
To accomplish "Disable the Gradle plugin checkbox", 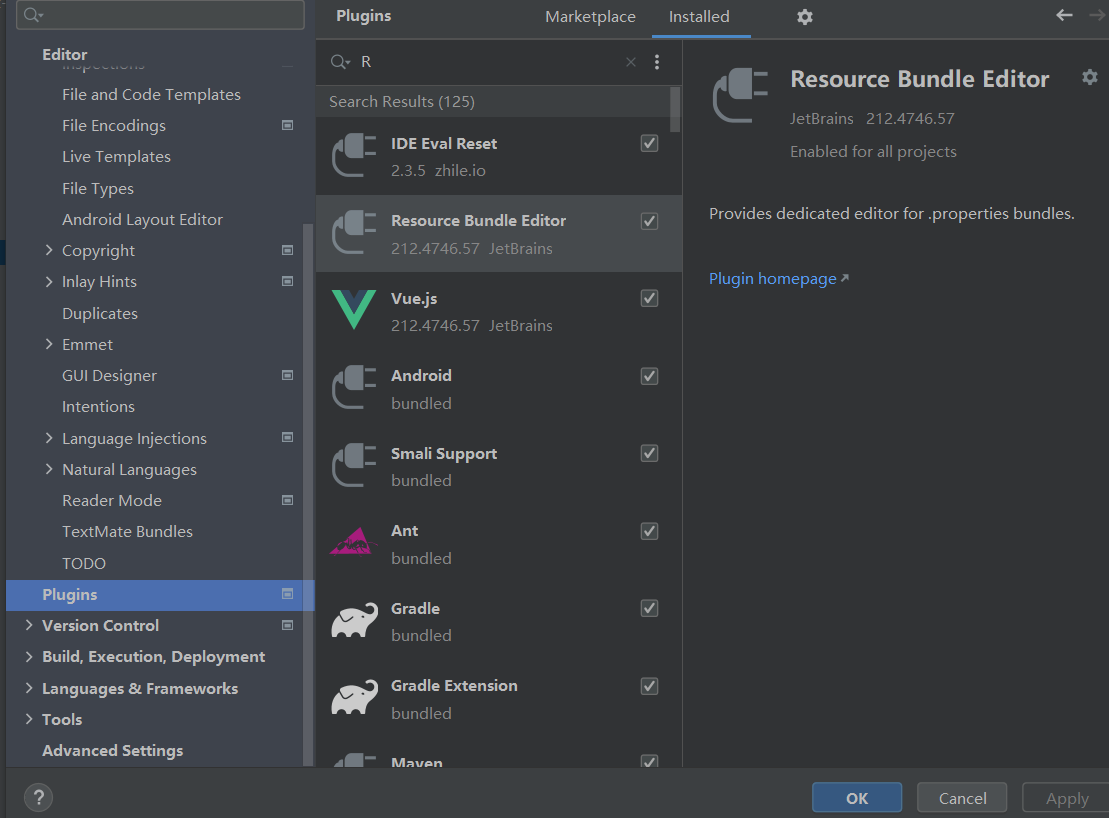I will pyautogui.click(x=649, y=608).
